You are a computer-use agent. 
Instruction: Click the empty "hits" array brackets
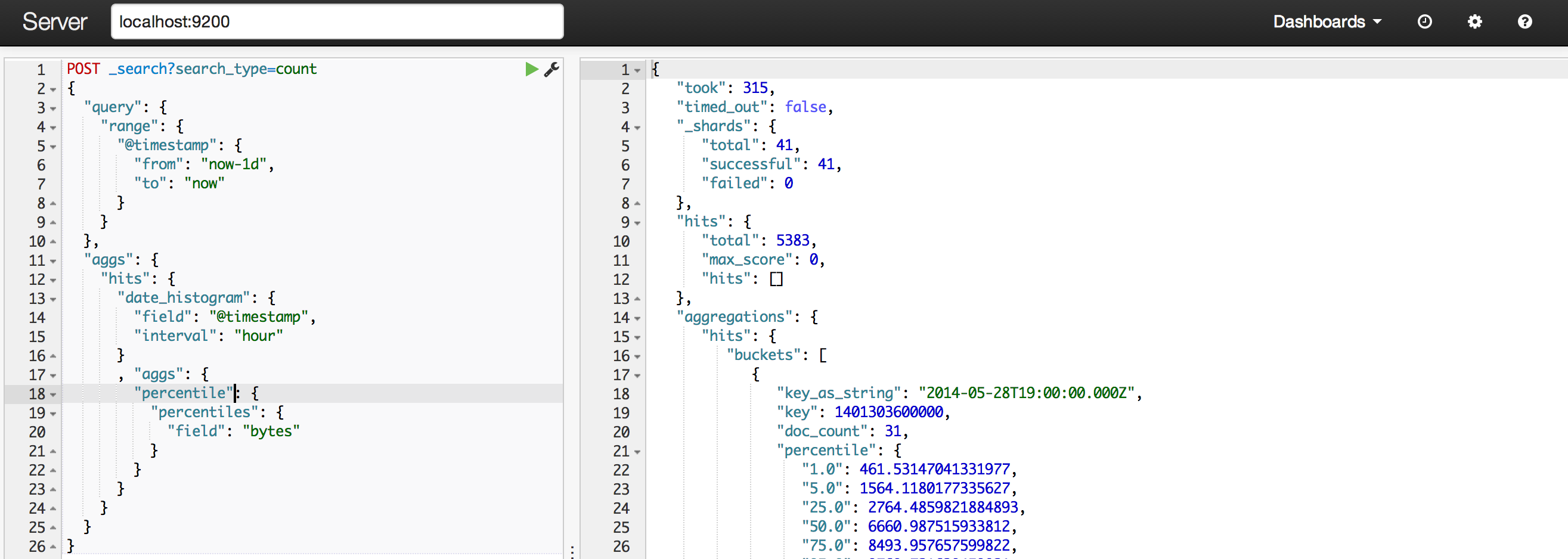click(x=776, y=278)
